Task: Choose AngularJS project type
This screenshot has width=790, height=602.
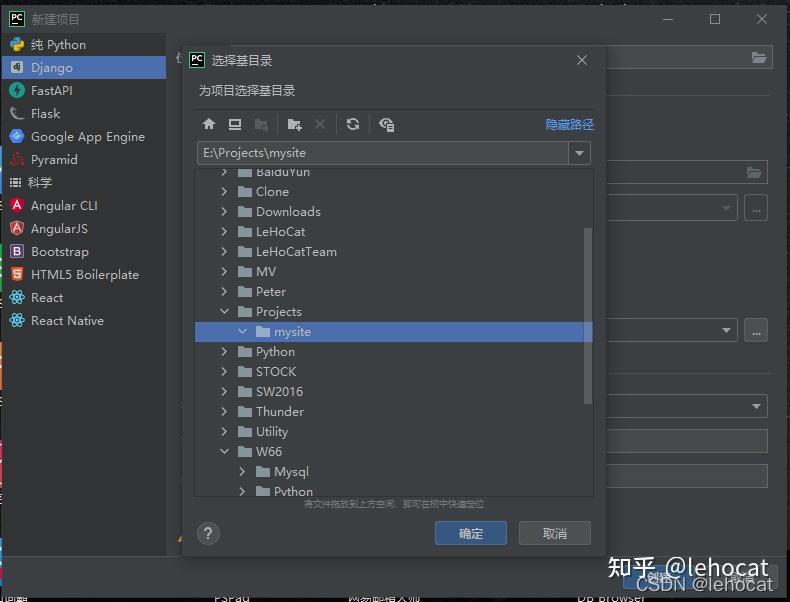Action: click(84, 229)
